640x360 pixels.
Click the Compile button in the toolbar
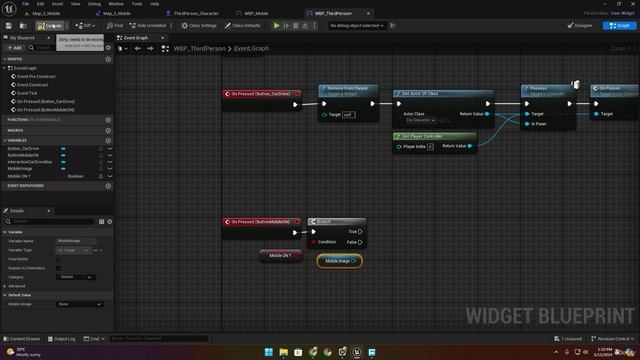tap(49, 26)
